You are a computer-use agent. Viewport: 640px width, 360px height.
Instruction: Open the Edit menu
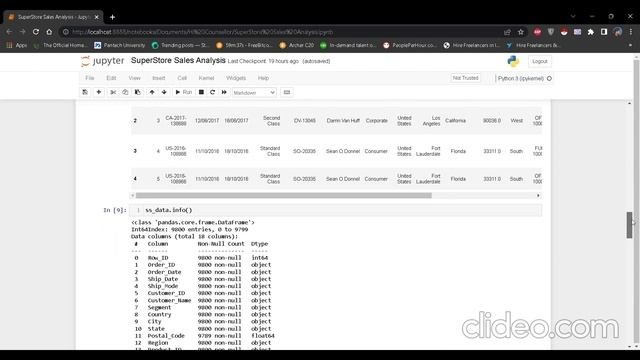111,78
